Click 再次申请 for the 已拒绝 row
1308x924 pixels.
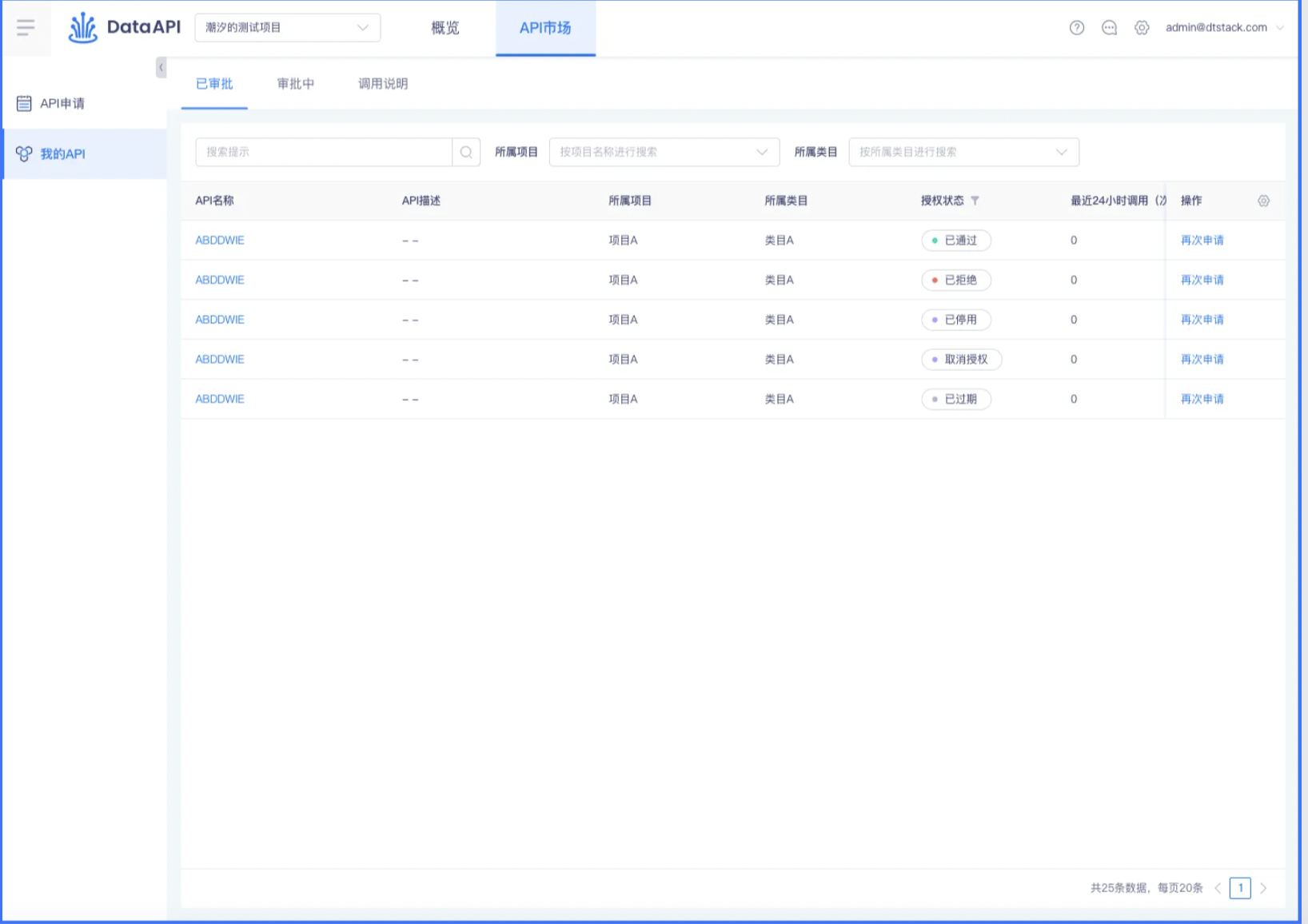pyautogui.click(x=1202, y=281)
